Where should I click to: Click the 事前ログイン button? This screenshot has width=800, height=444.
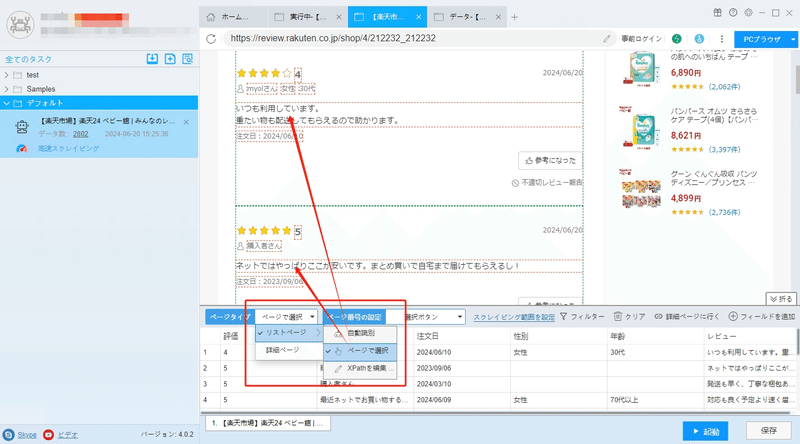pyautogui.click(x=641, y=39)
